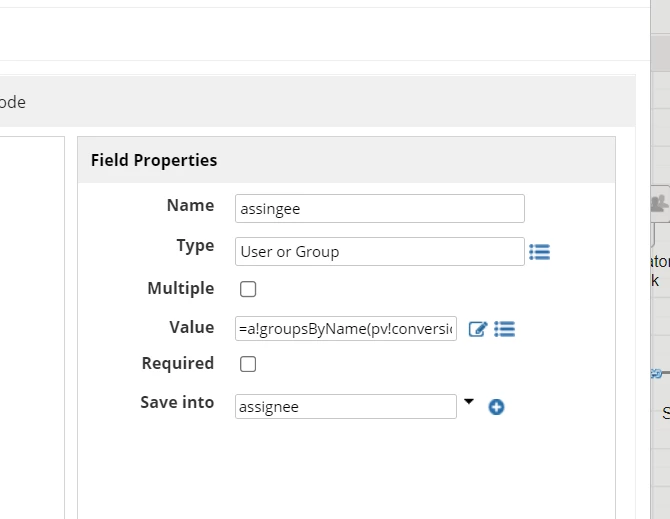Click the Required label text
The width and height of the screenshot is (670, 519).
tap(177, 364)
